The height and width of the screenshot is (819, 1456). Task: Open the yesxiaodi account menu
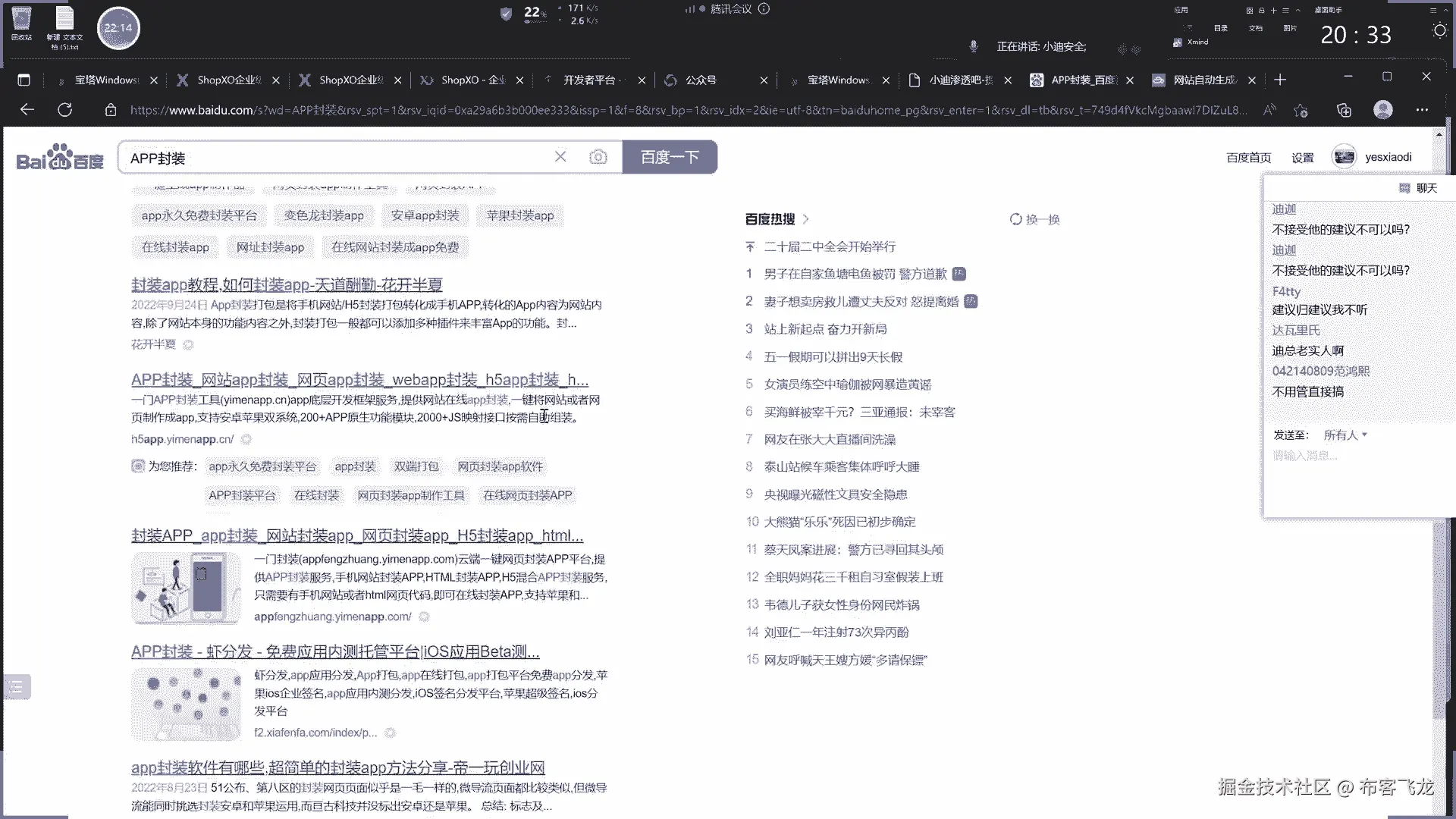[1388, 157]
